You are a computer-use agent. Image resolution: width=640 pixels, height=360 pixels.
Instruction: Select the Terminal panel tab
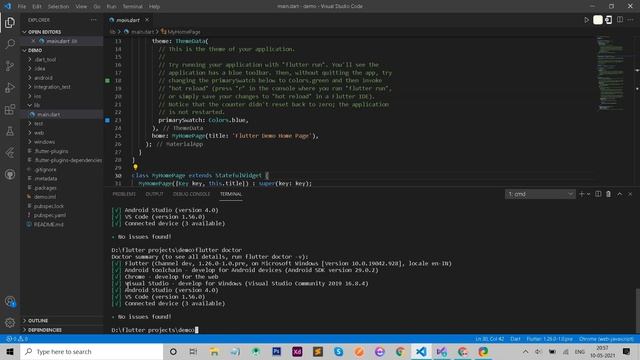click(x=231, y=194)
